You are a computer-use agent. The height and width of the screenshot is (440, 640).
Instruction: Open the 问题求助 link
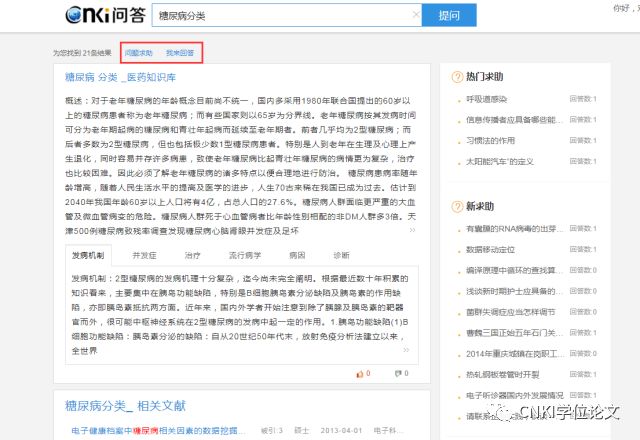point(139,53)
